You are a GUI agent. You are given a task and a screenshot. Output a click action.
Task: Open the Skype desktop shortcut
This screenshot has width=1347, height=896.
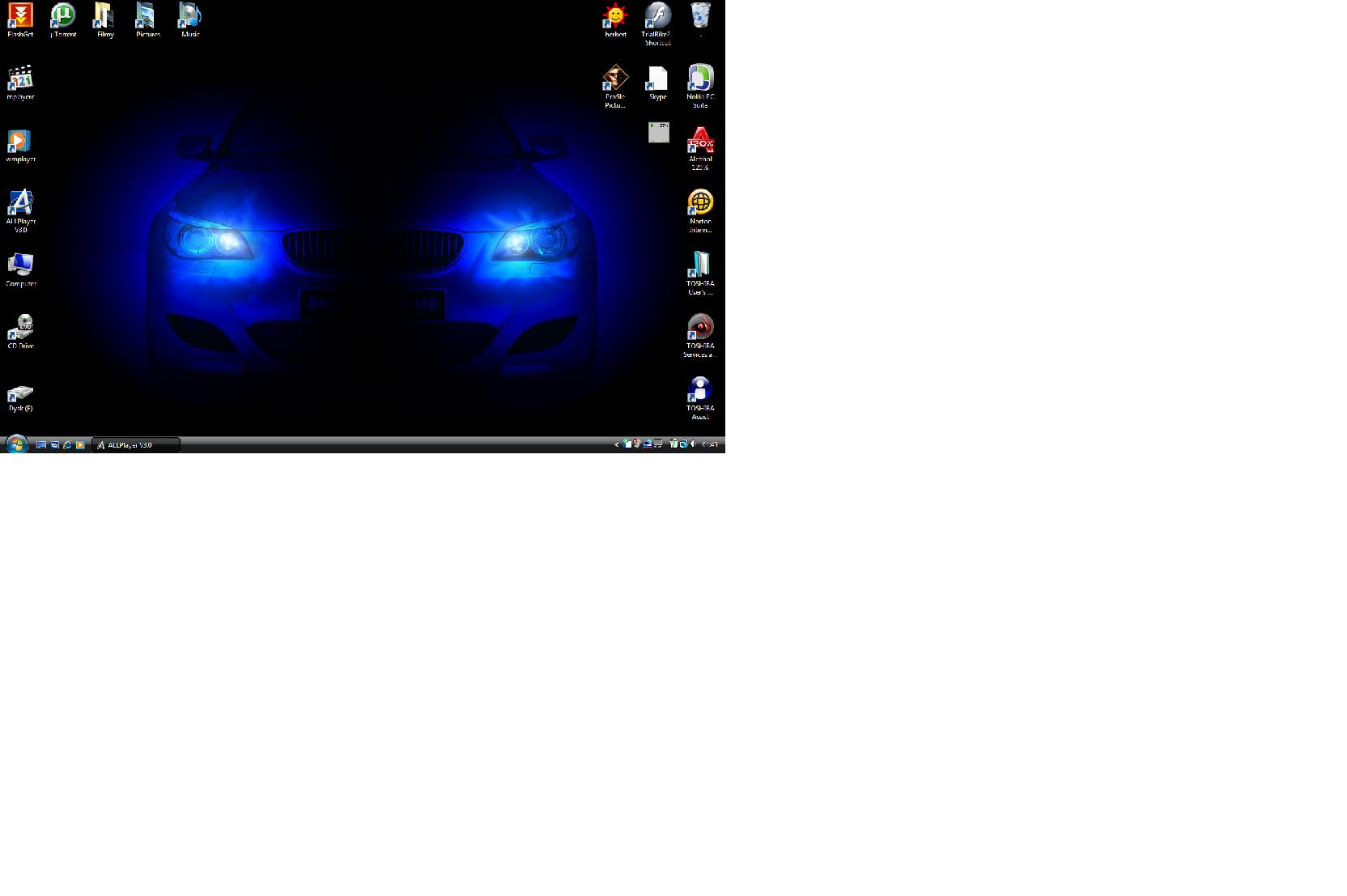click(657, 79)
